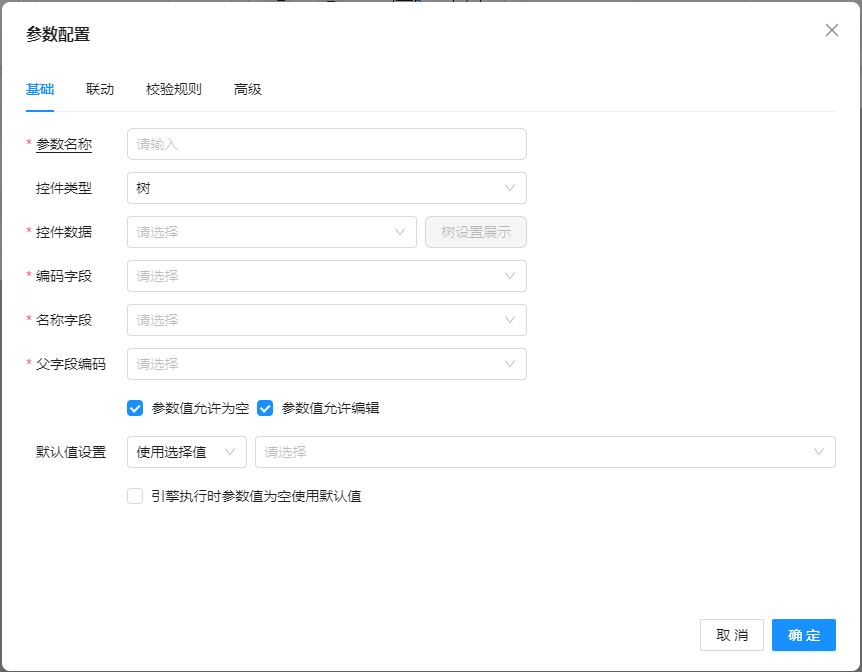Open the 高级 tab
Viewport: 862px width, 672px height.
click(x=248, y=89)
